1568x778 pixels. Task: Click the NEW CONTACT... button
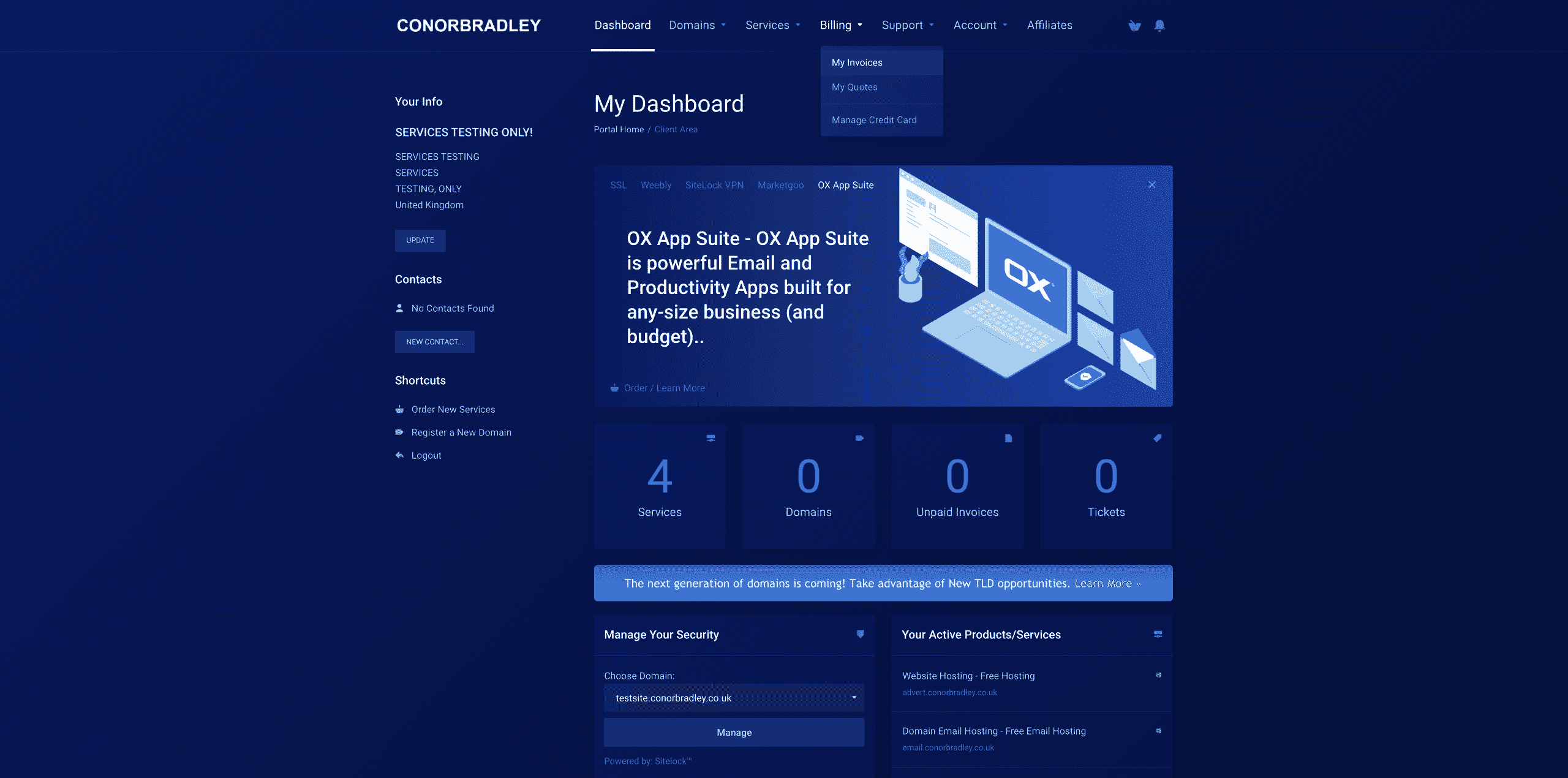point(434,342)
